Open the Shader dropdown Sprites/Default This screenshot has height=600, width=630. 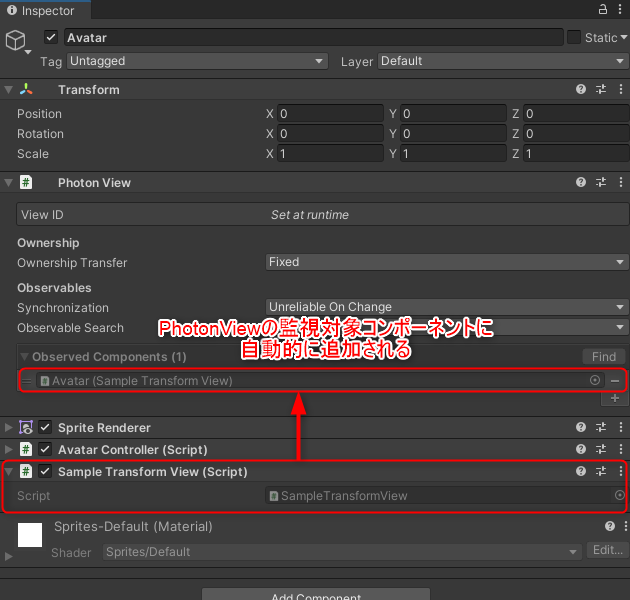point(342,552)
